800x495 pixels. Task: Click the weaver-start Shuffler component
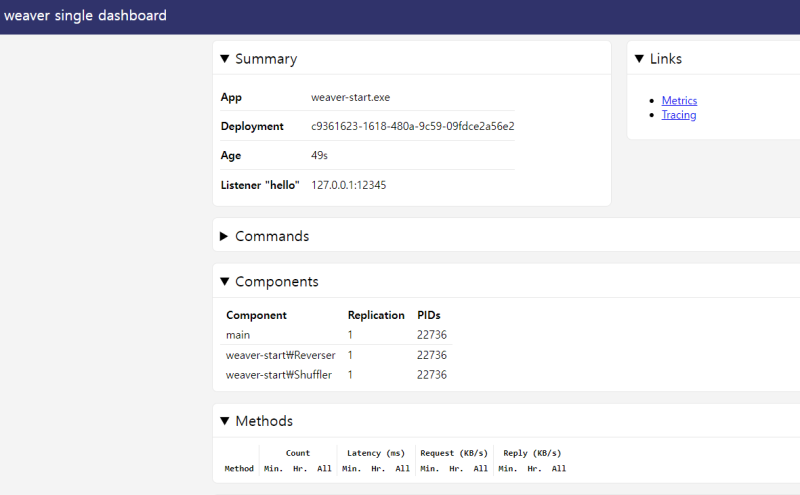[x=279, y=375]
